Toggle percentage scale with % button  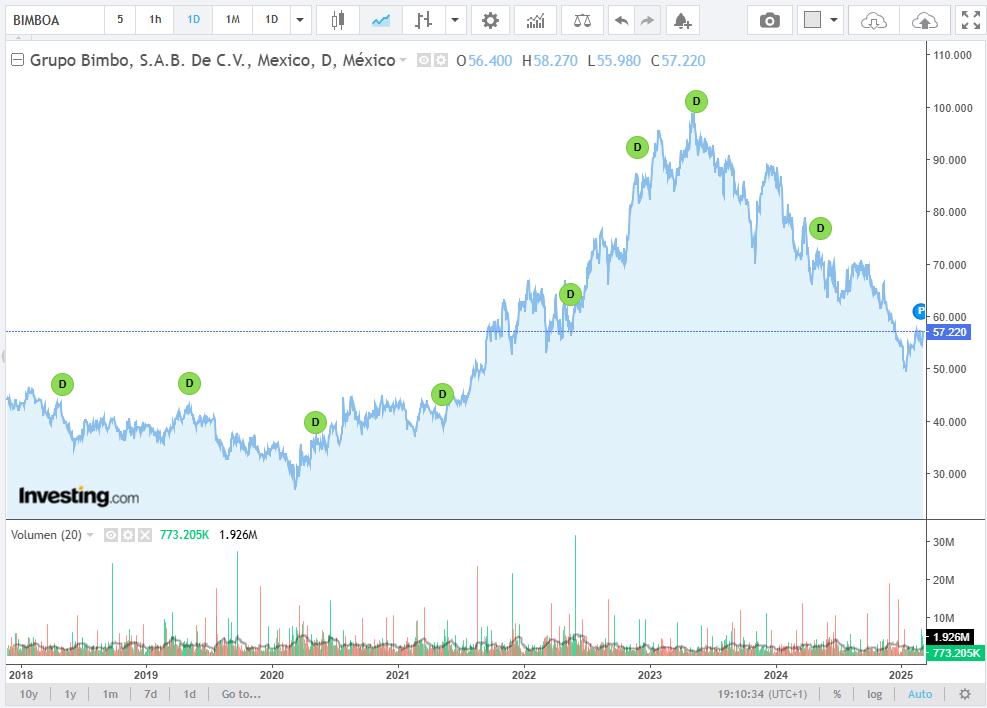point(837,694)
